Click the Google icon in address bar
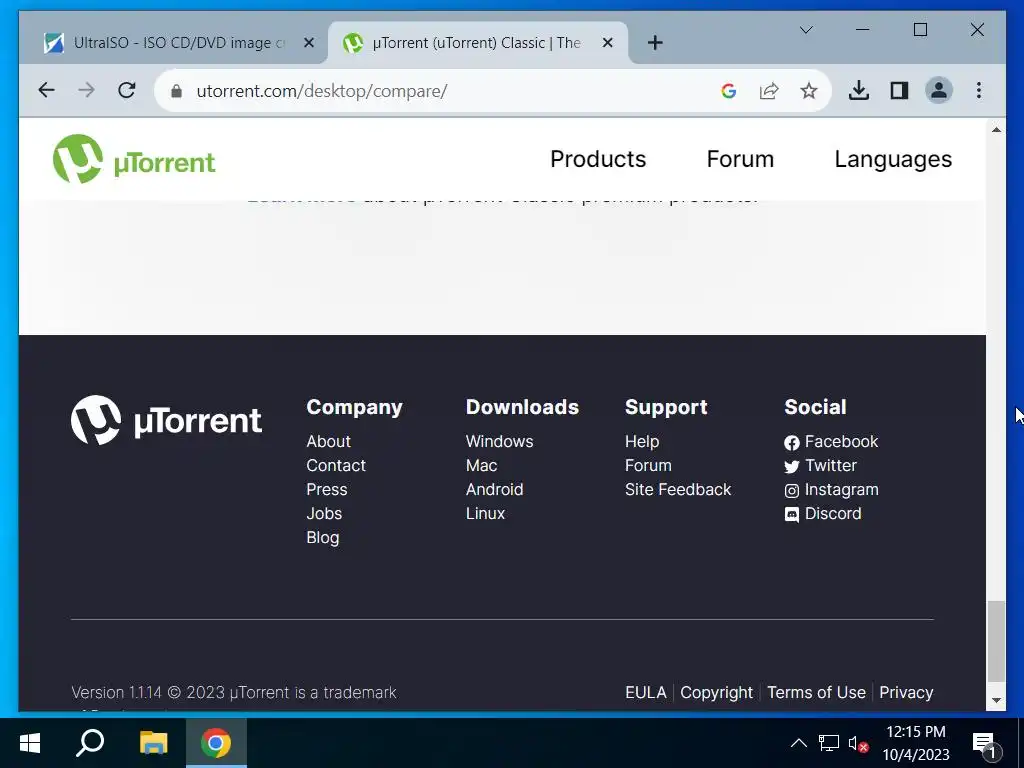Screen dimensions: 1024x768 (x=729, y=91)
